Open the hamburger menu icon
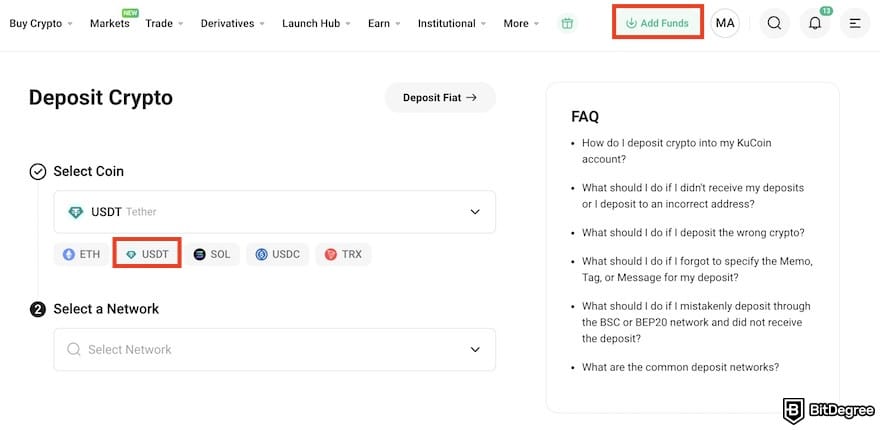Image resolution: width=880 pixels, height=430 pixels. [x=855, y=24]
